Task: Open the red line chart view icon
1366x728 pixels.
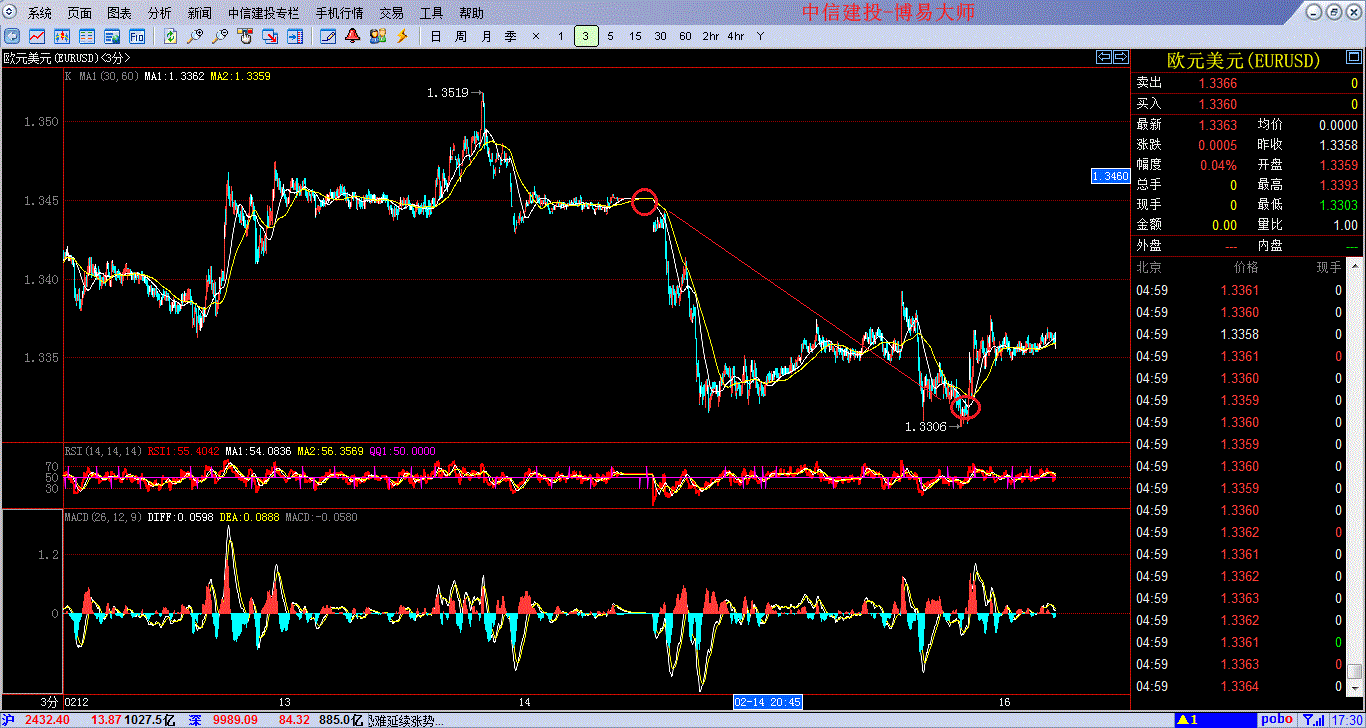Action: pyautogui.click(x=37, y=36)
